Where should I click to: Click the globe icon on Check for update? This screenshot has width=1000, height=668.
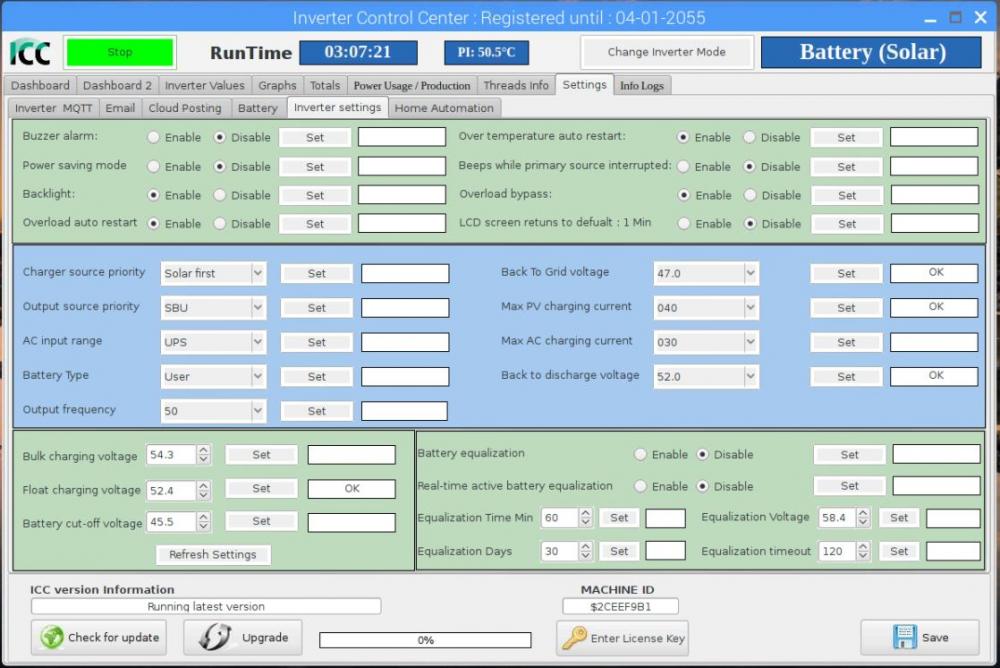52,637
